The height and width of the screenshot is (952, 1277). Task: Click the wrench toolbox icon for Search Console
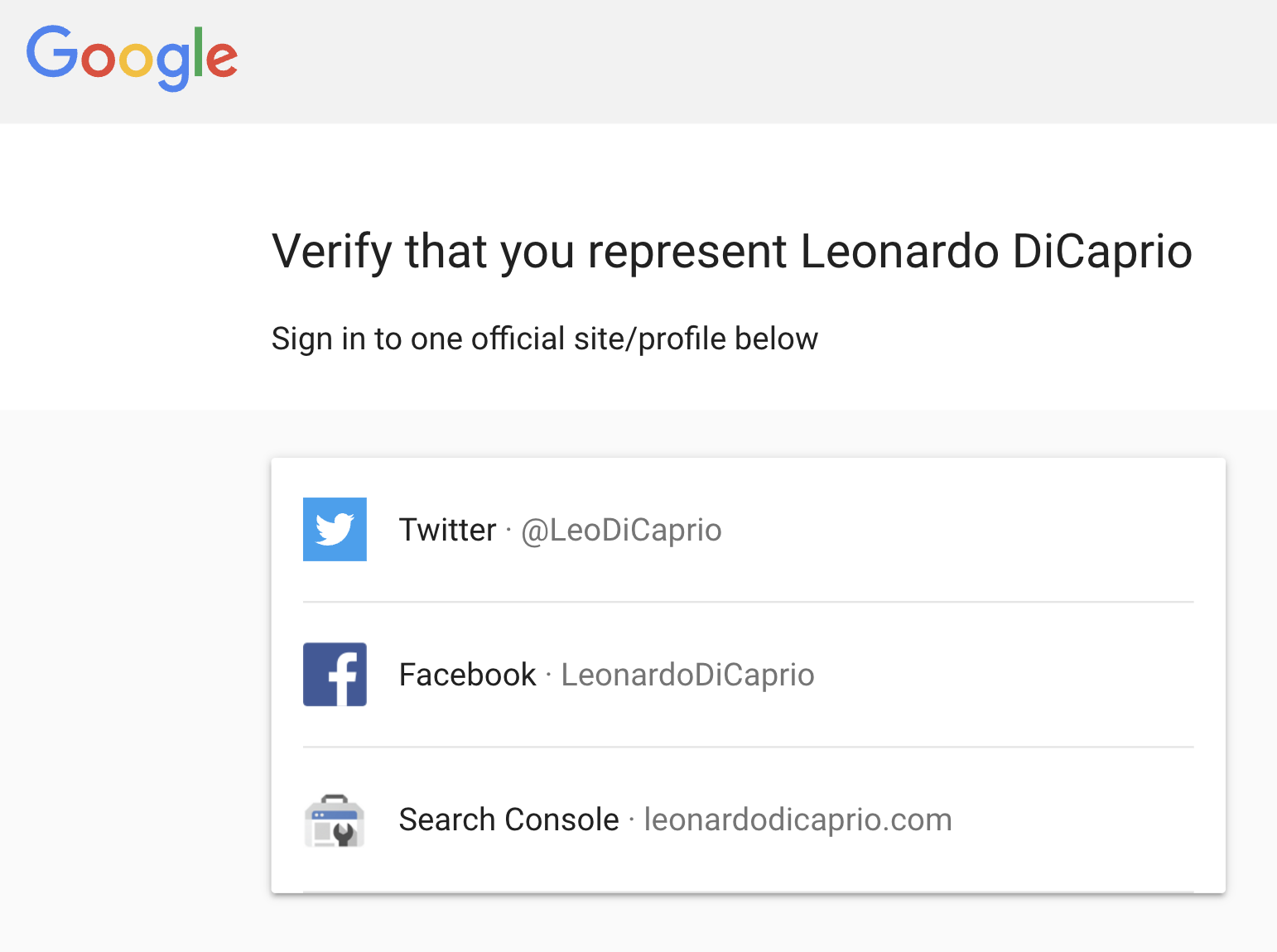pos(335,820)
